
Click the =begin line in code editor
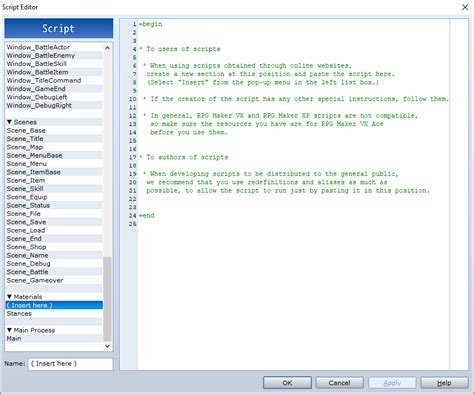coord(151,24)
